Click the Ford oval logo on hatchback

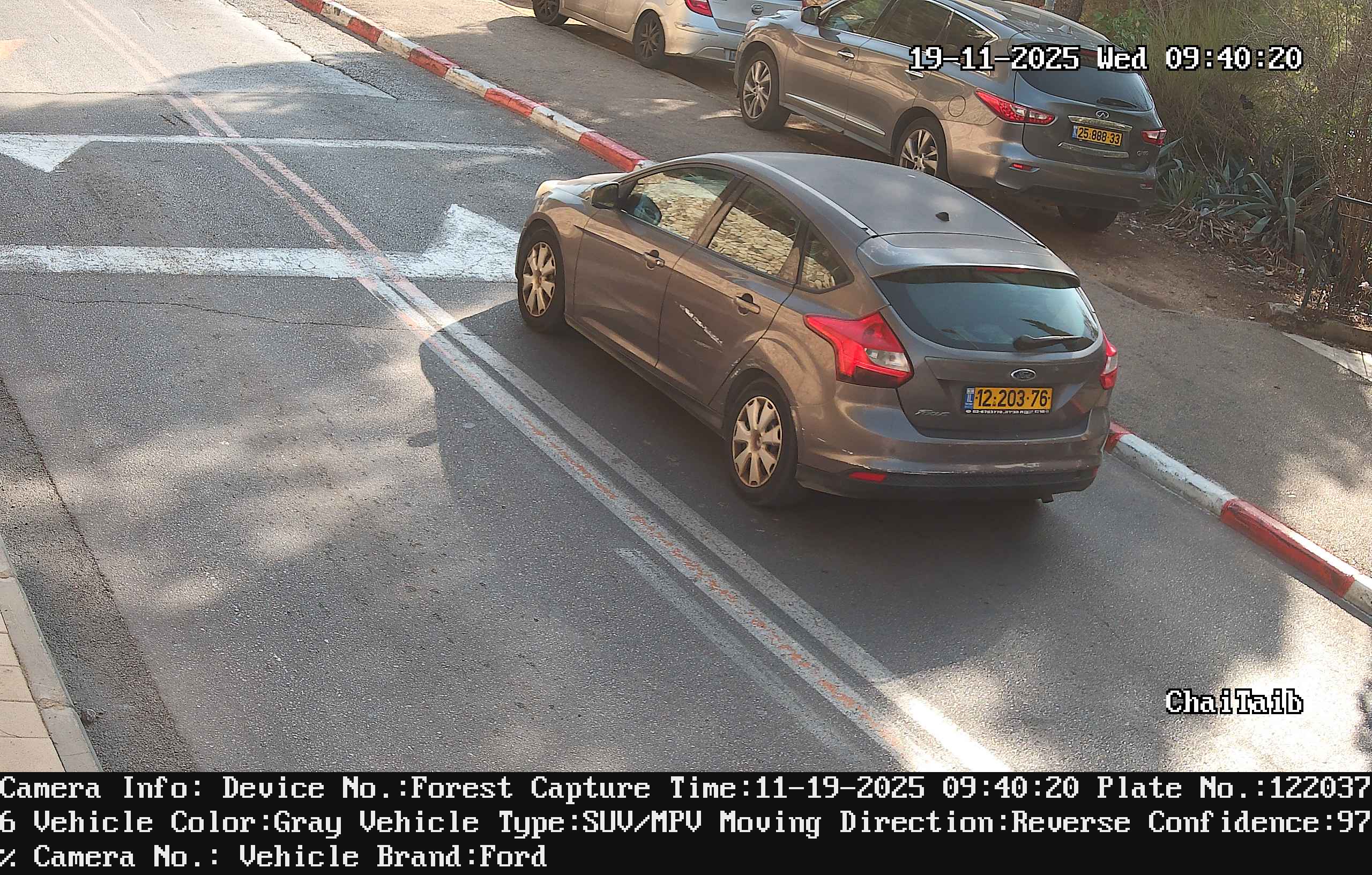1023,375
